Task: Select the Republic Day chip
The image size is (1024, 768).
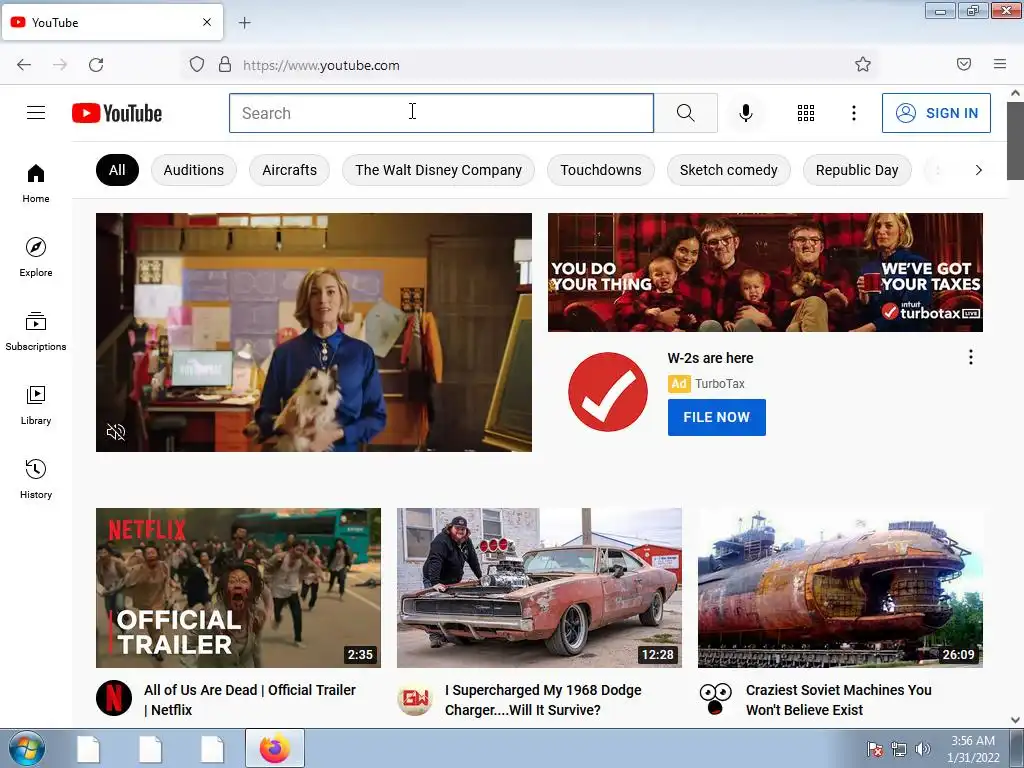Action: [x=857, y=170]
